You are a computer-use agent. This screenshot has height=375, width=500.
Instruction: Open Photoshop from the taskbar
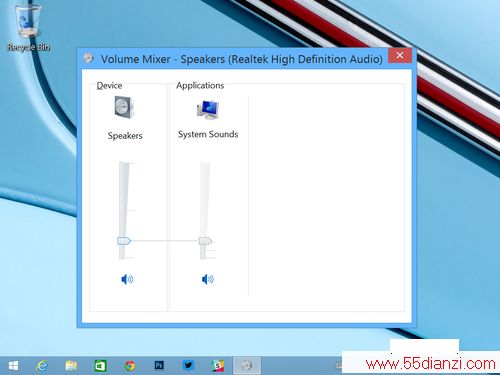click(159, 366)
